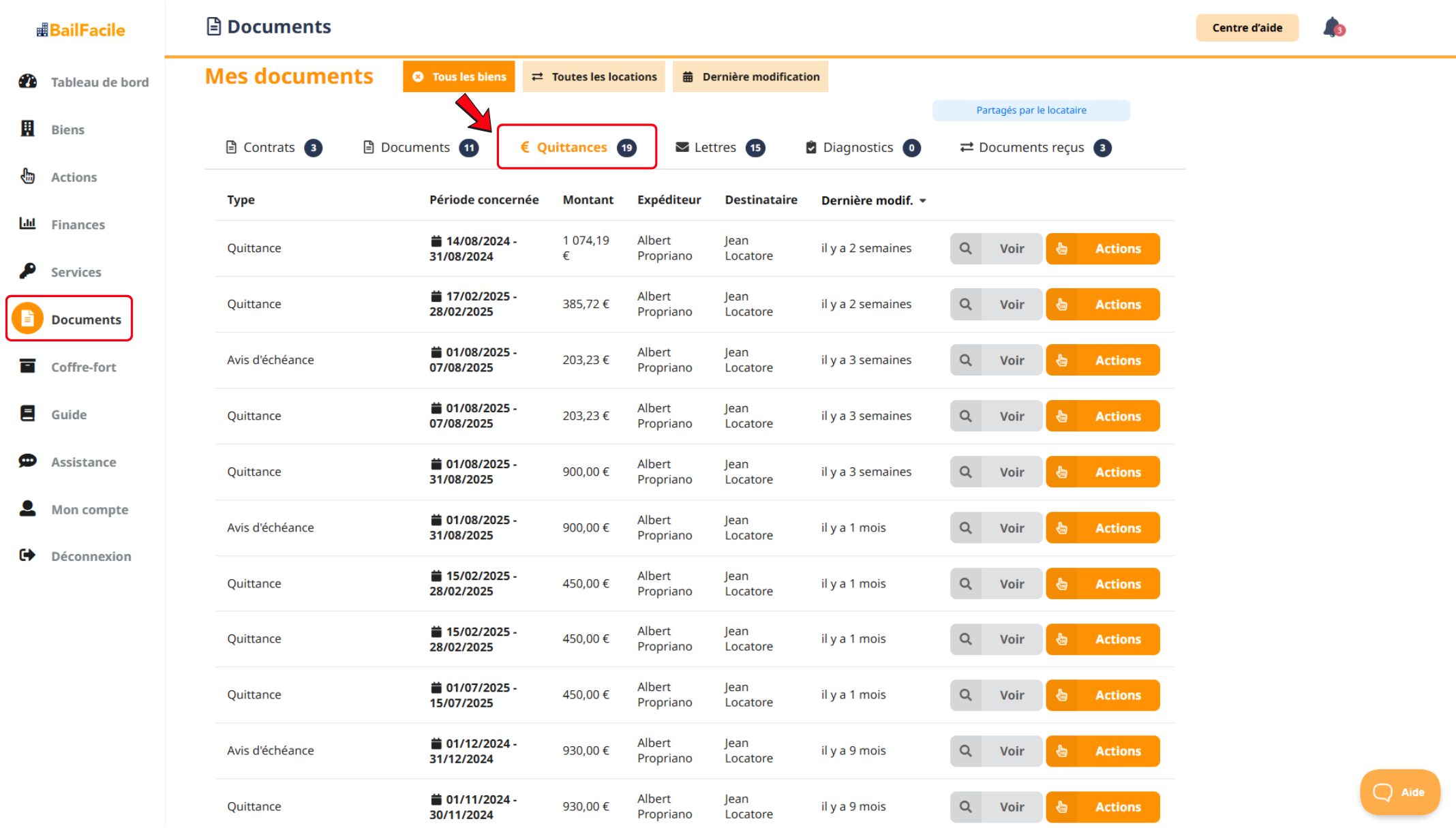Open Finances chart icon in sidebar
The width and height of the screenshot is (1456, 828).
tap(27, 224)
